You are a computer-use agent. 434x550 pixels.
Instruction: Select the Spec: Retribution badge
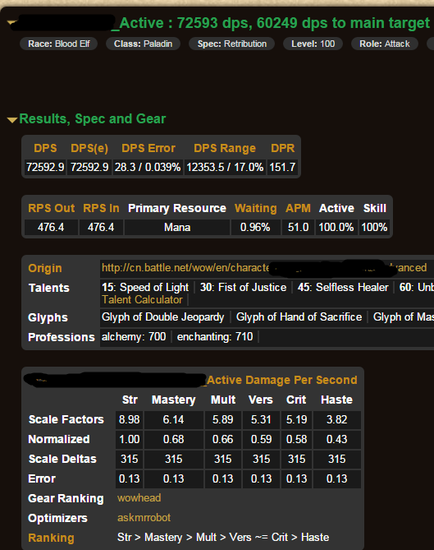click(x=232, y=43)
